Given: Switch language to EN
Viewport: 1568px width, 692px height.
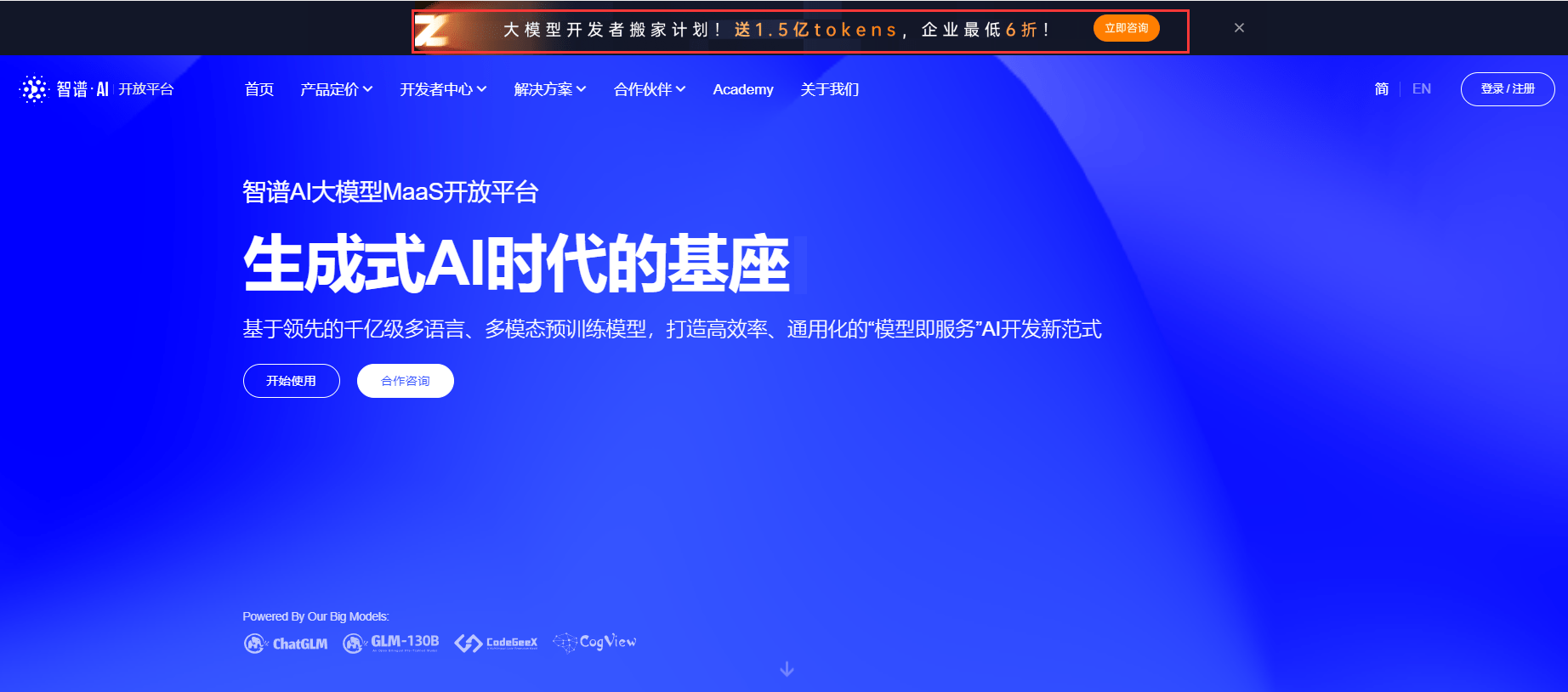Looking at the screenshot, I should coord(1422,88).
